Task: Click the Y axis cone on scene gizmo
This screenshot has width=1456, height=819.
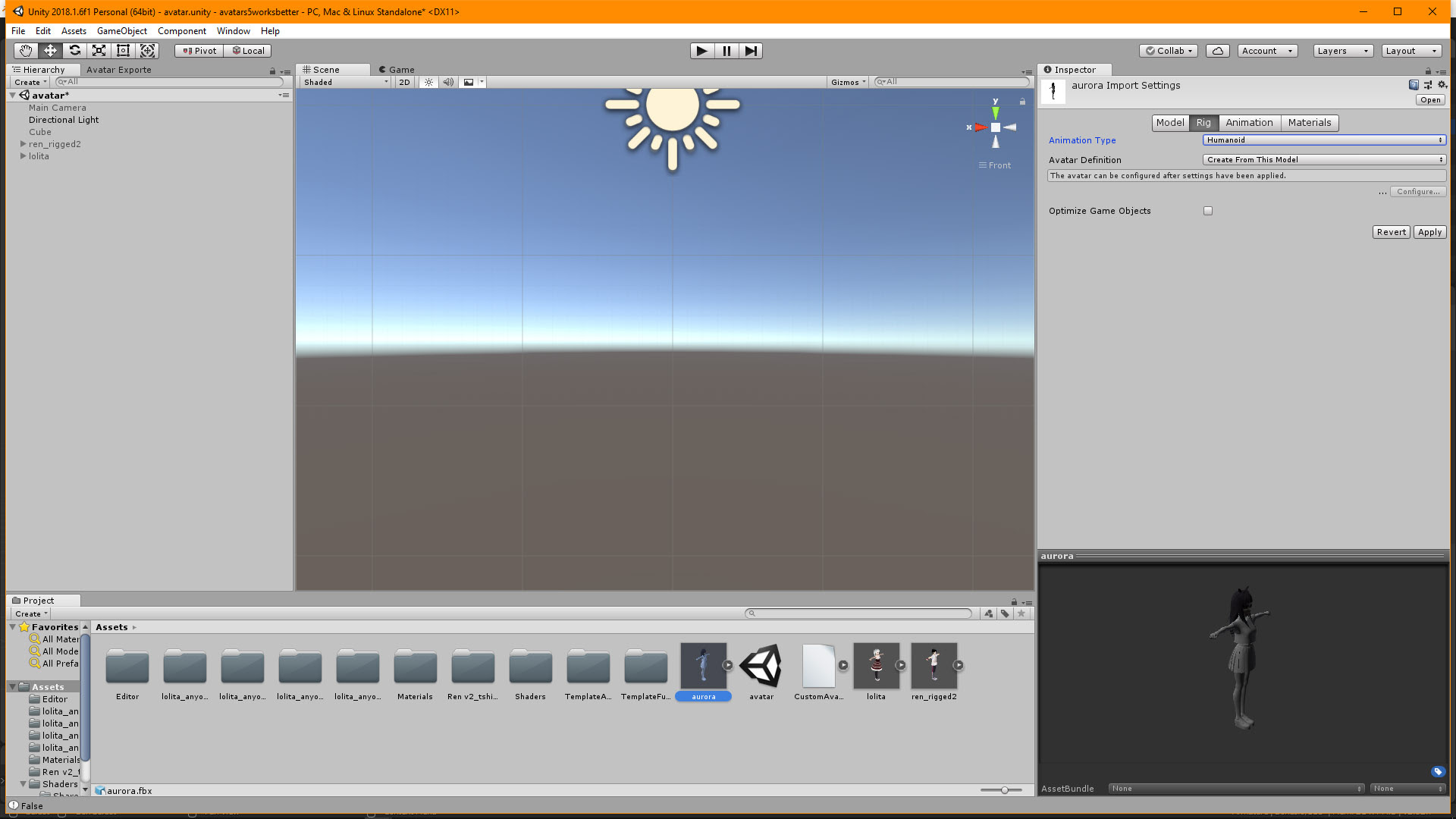Action: (996, 112)
